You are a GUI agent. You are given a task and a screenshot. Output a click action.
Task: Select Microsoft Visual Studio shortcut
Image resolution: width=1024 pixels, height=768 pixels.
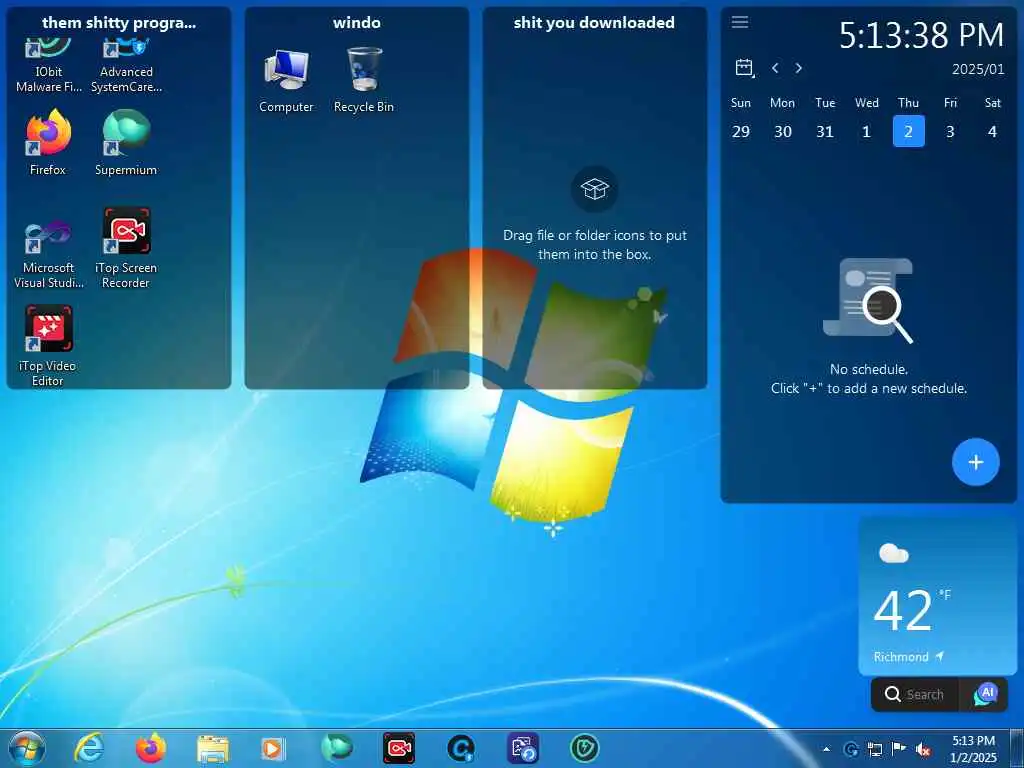[x=48, y=253]
